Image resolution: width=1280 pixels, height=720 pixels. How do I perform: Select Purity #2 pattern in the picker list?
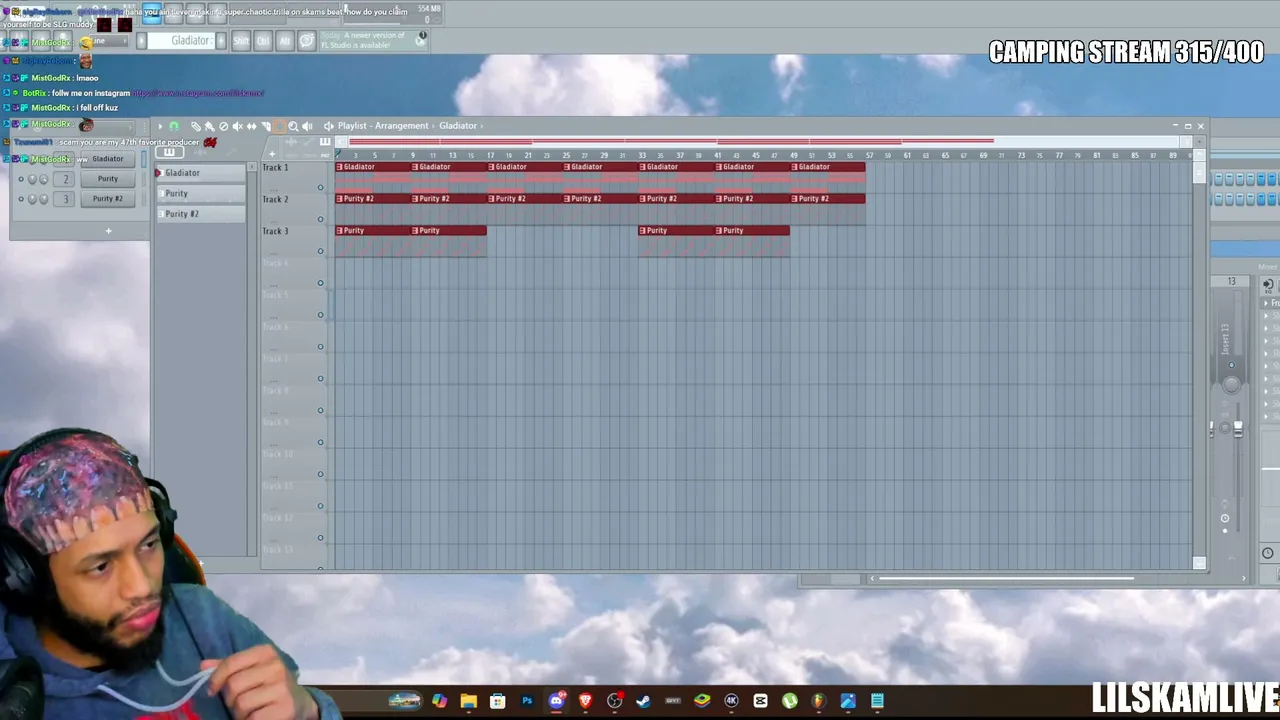coord(200,214)
